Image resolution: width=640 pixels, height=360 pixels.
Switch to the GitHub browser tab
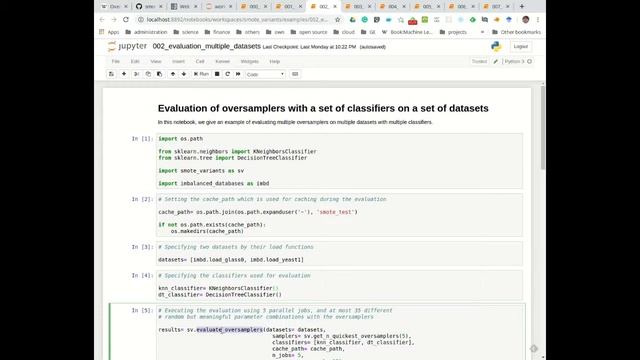point(149,7)
